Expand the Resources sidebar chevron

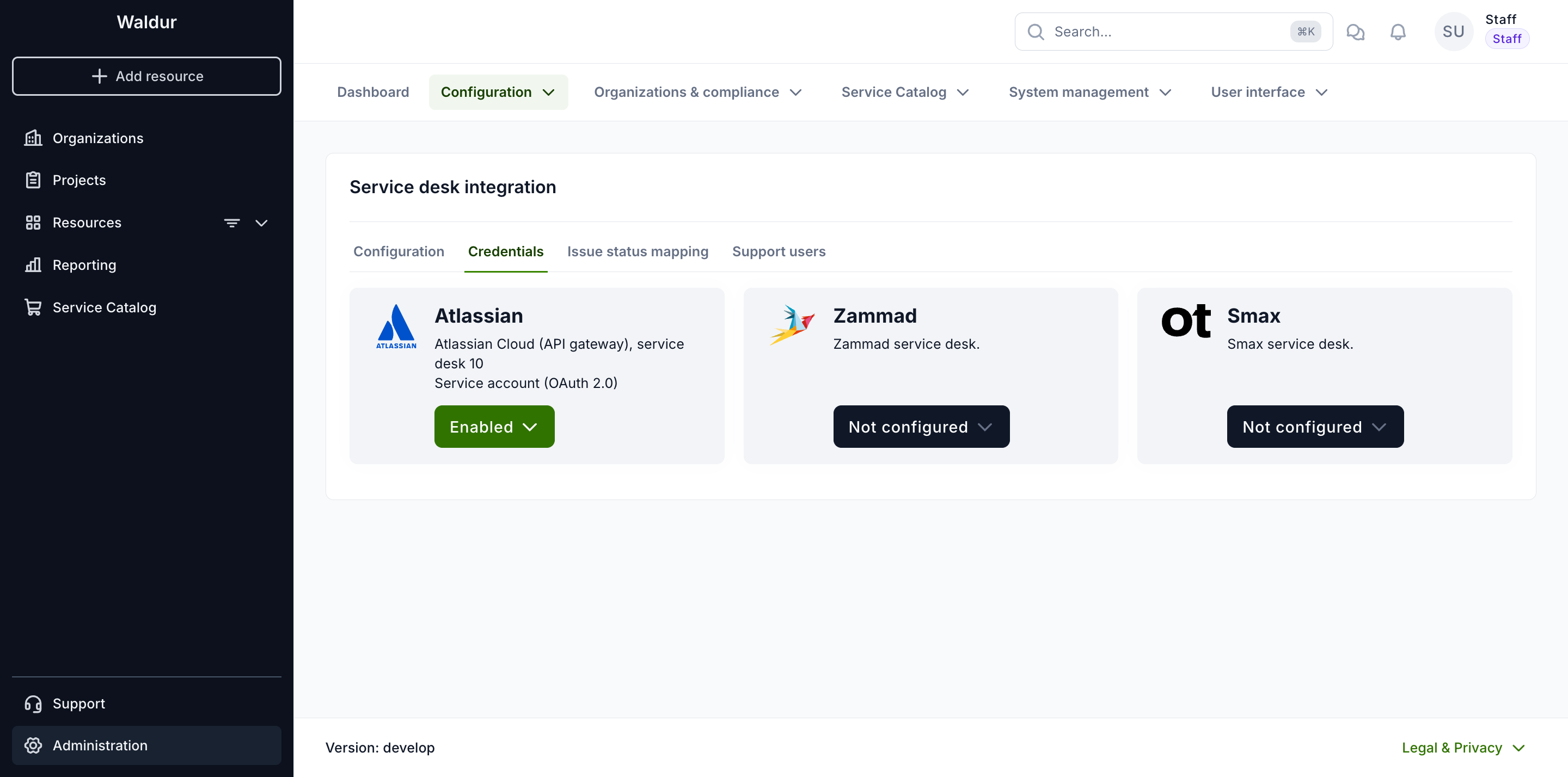coord(261,223)
